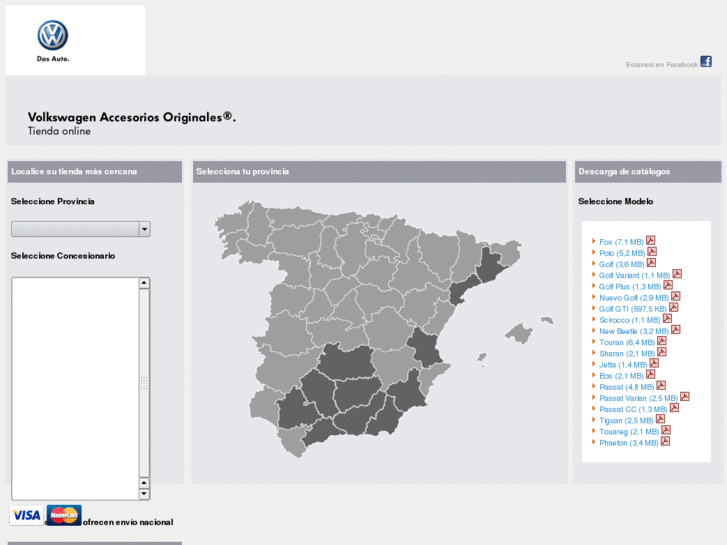The height and width of the screenshot is (545, 727).
Task: Open the Nuevo Golf (2,9 MB) link
Action: [634, 298]
